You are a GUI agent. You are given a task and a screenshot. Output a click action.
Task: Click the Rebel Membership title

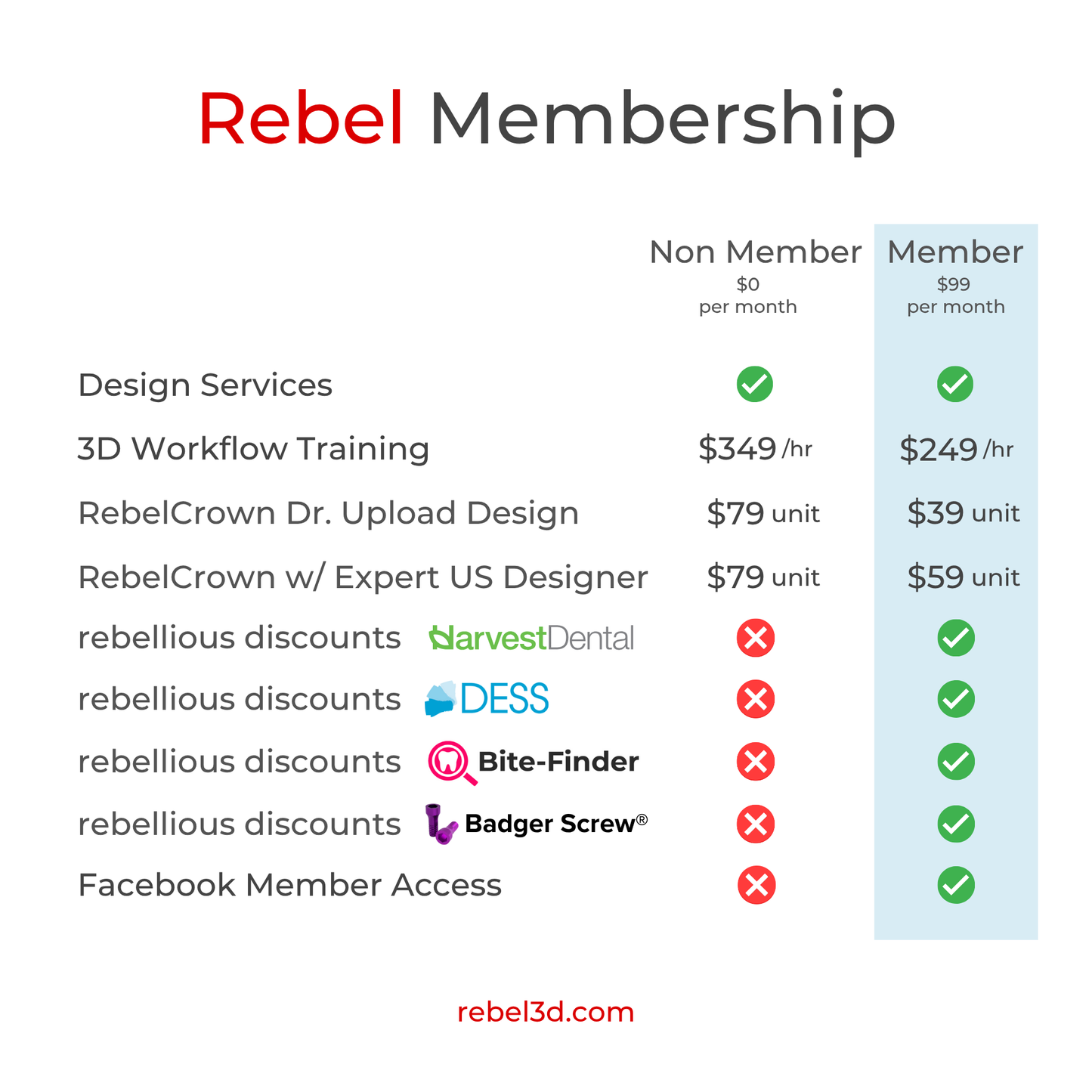click(x=546, y=119)
